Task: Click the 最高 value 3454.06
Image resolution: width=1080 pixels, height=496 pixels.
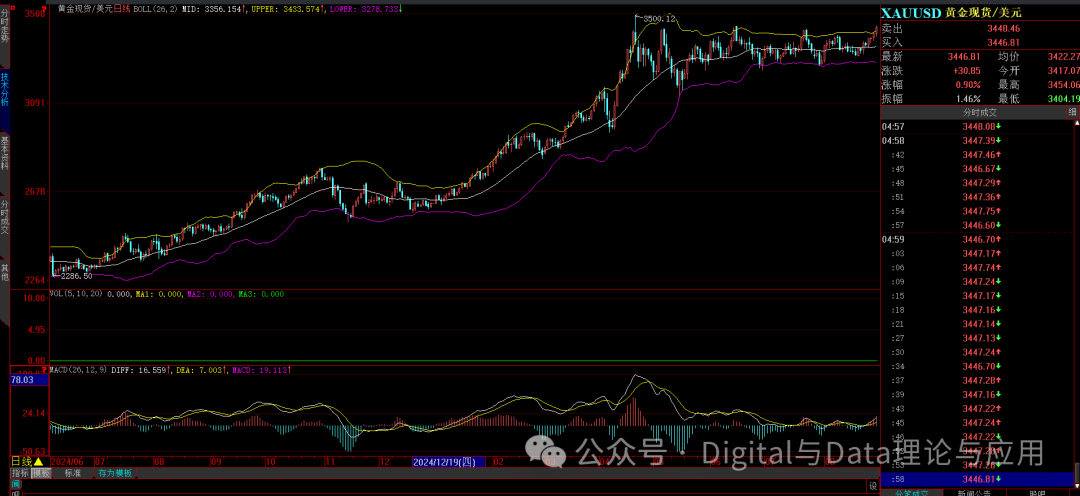Action: click(1063, 85)
